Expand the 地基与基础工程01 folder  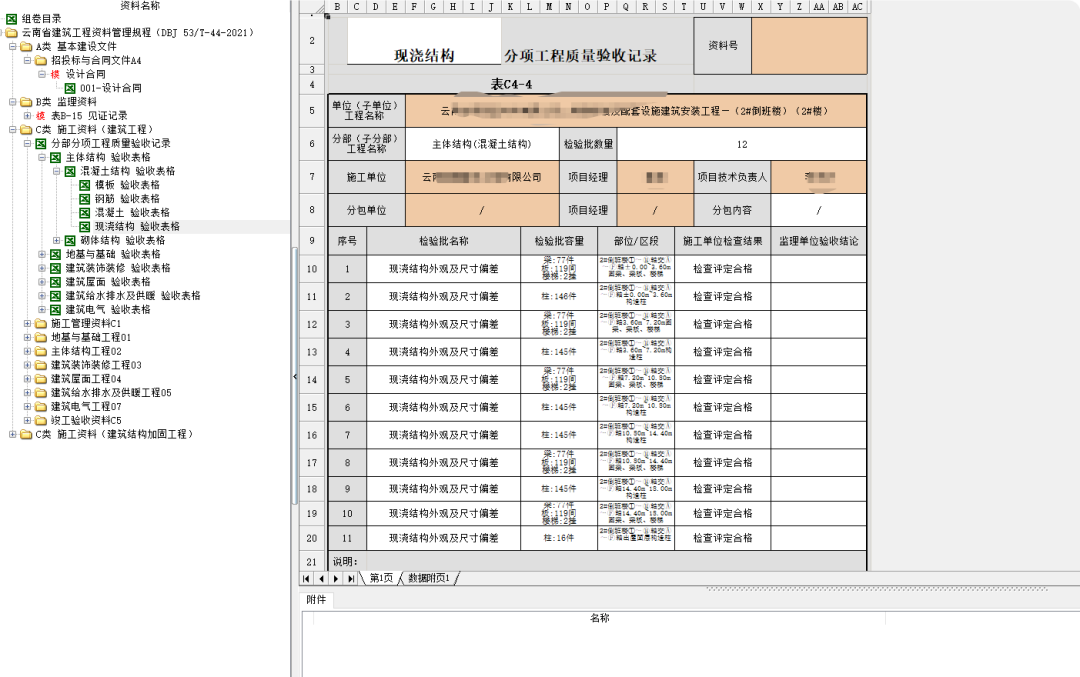tap(27, 337)
